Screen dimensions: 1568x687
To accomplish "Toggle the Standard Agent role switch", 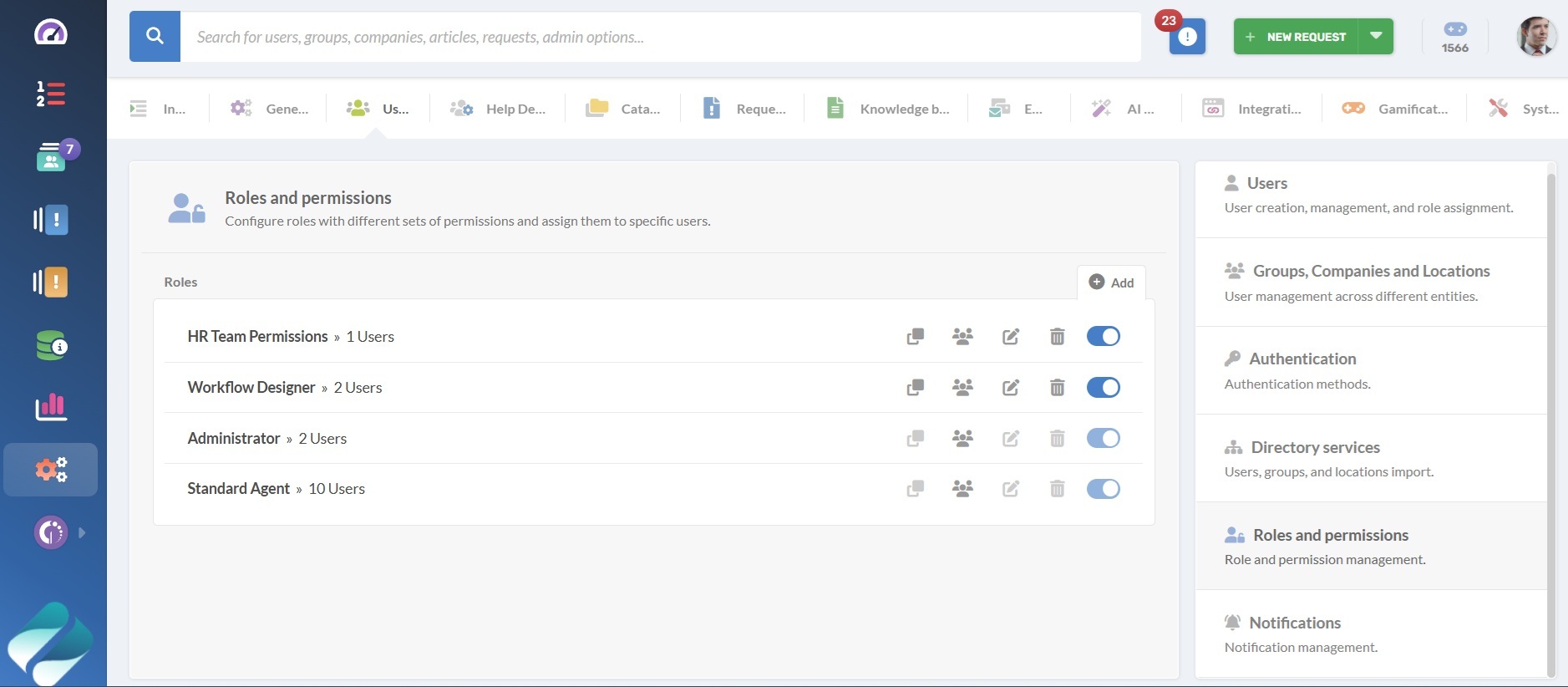I will point(1103,489).
